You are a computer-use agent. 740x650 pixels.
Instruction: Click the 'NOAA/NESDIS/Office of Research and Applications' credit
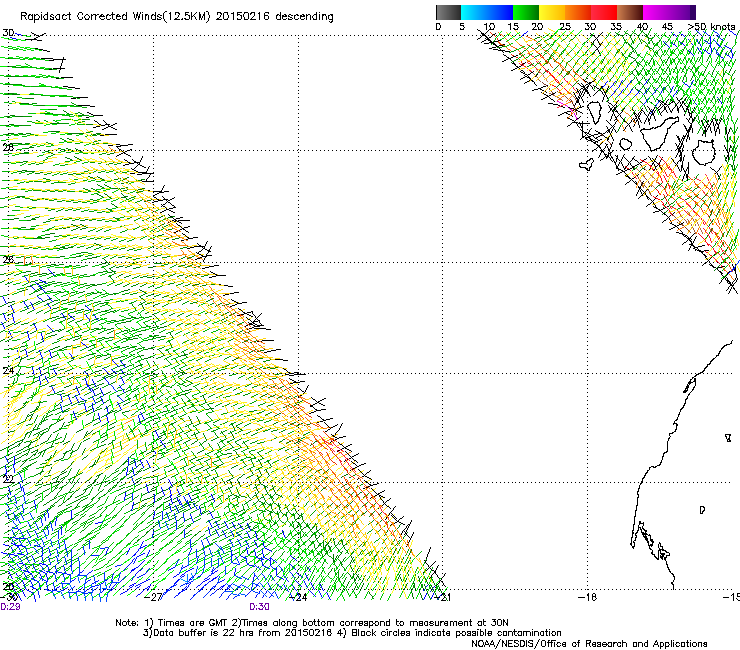click(x=589, y=644)
